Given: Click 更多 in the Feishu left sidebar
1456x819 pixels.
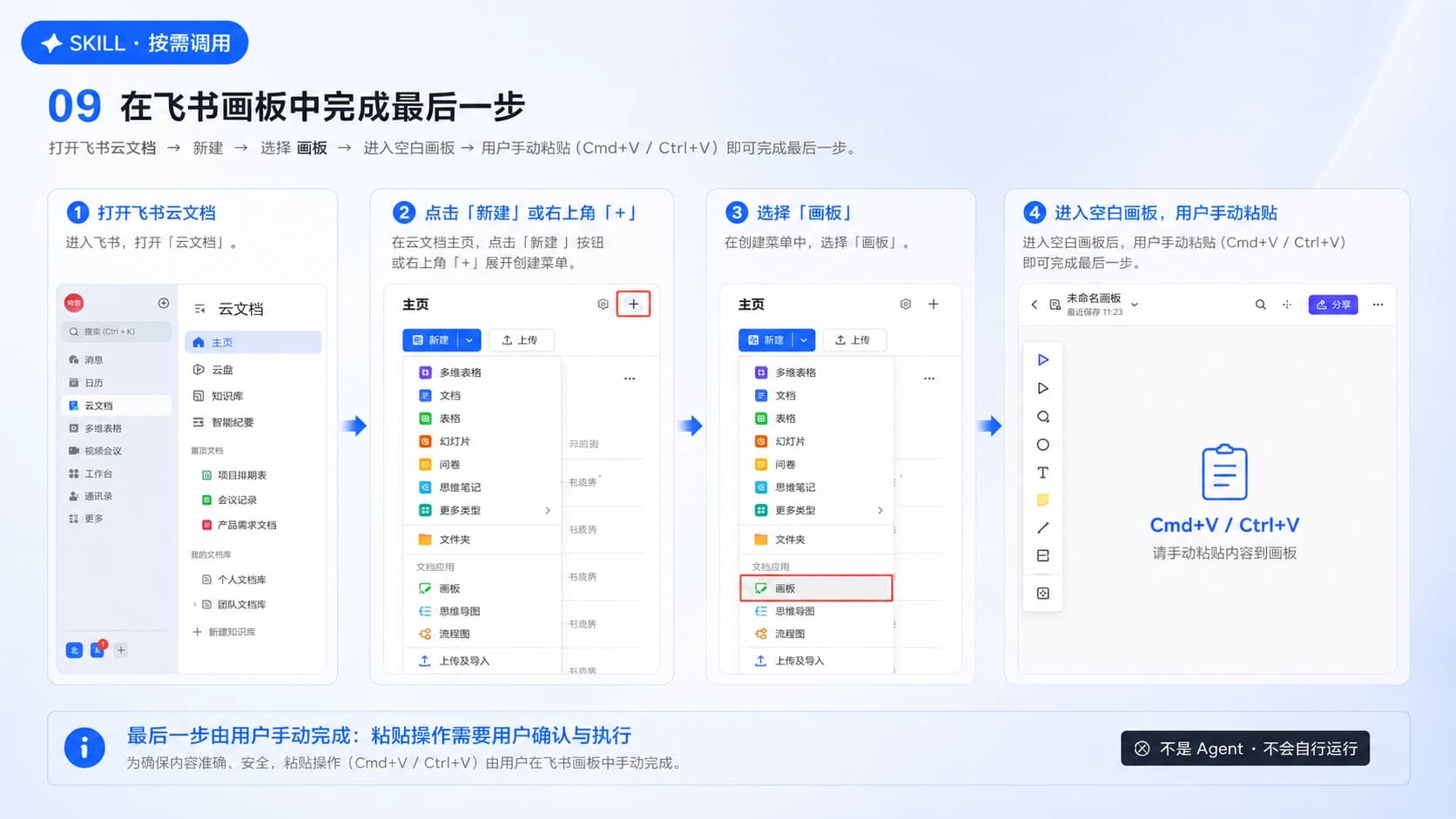Looking at the screenshot, I should click(85, 519).
